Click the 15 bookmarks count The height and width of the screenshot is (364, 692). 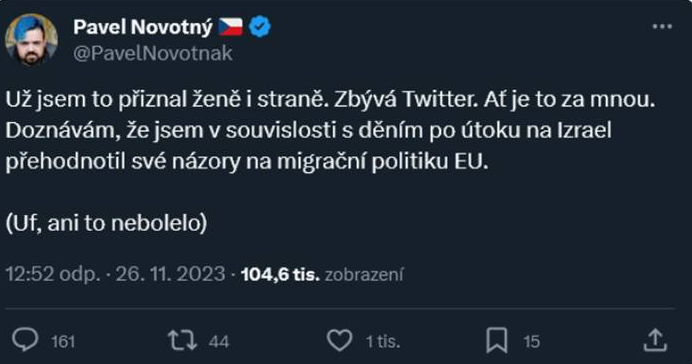(531, 341)
